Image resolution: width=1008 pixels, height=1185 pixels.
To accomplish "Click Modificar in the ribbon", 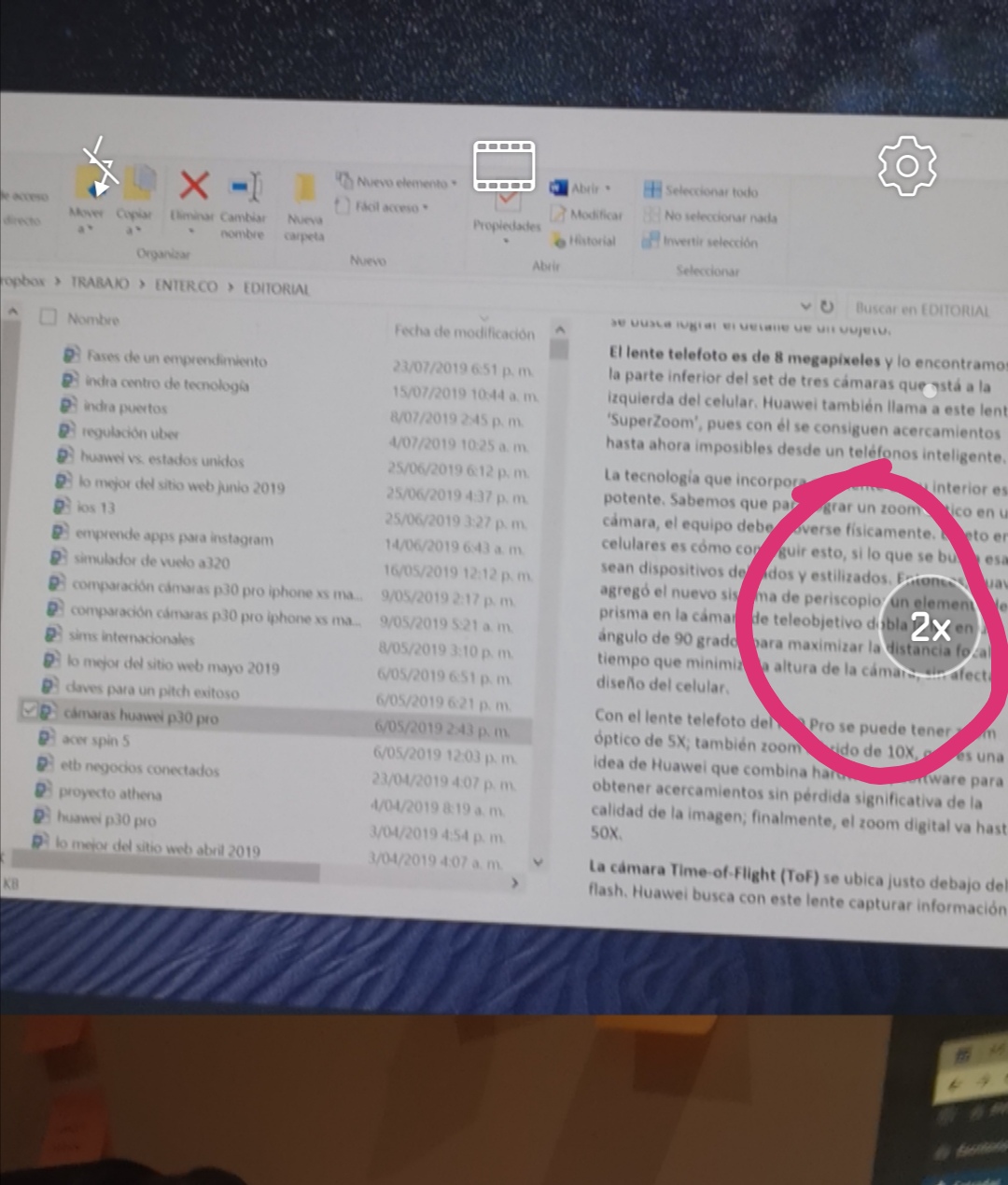I will click(x=586, y=215).
